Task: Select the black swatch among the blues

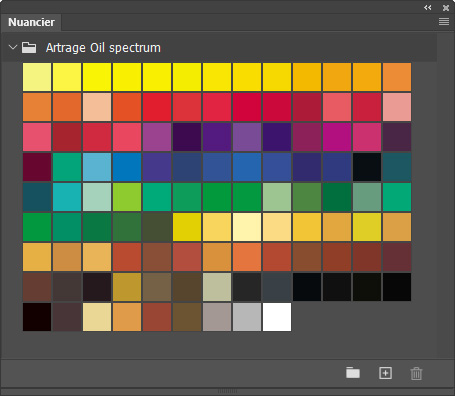Action: tap(367, 167)
